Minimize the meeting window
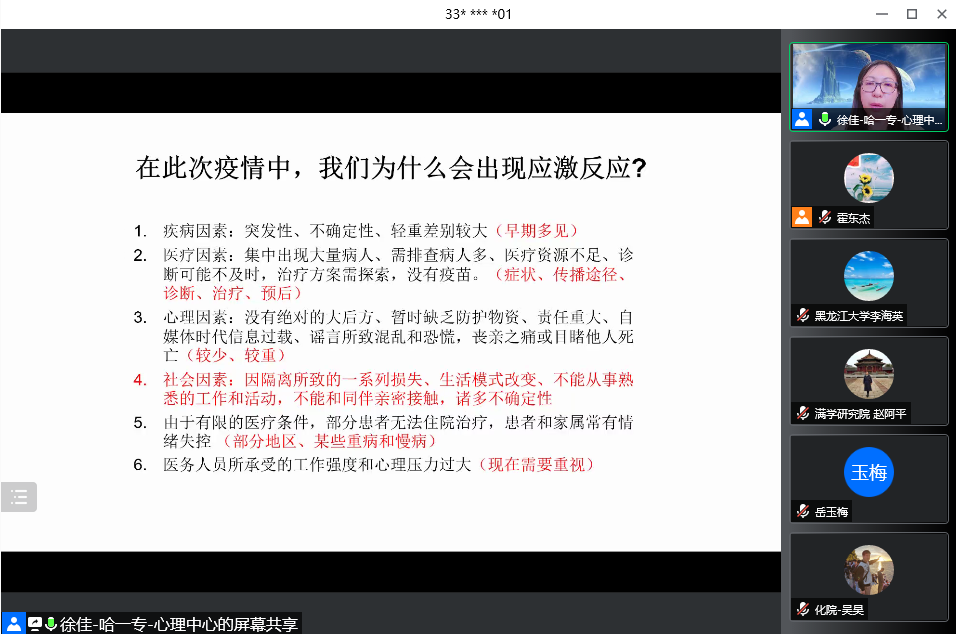Viewport: 956px width, 634px height. tap(882, 14)
